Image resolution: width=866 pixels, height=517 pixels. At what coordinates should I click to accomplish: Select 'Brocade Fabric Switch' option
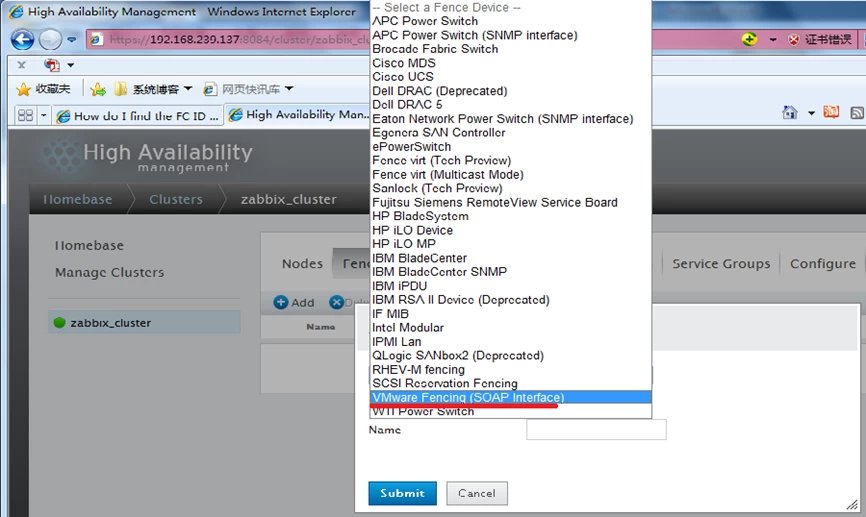(510, 49)
